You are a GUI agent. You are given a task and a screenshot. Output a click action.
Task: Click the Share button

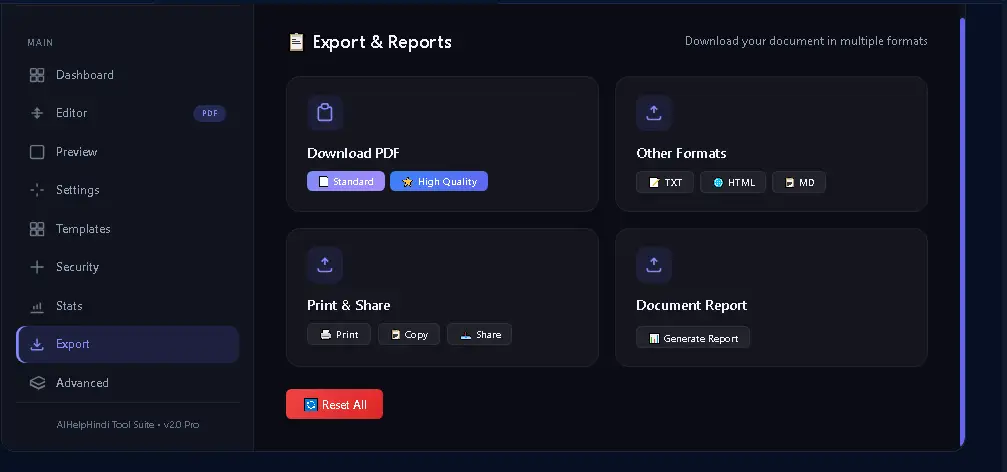pos(479,335)
